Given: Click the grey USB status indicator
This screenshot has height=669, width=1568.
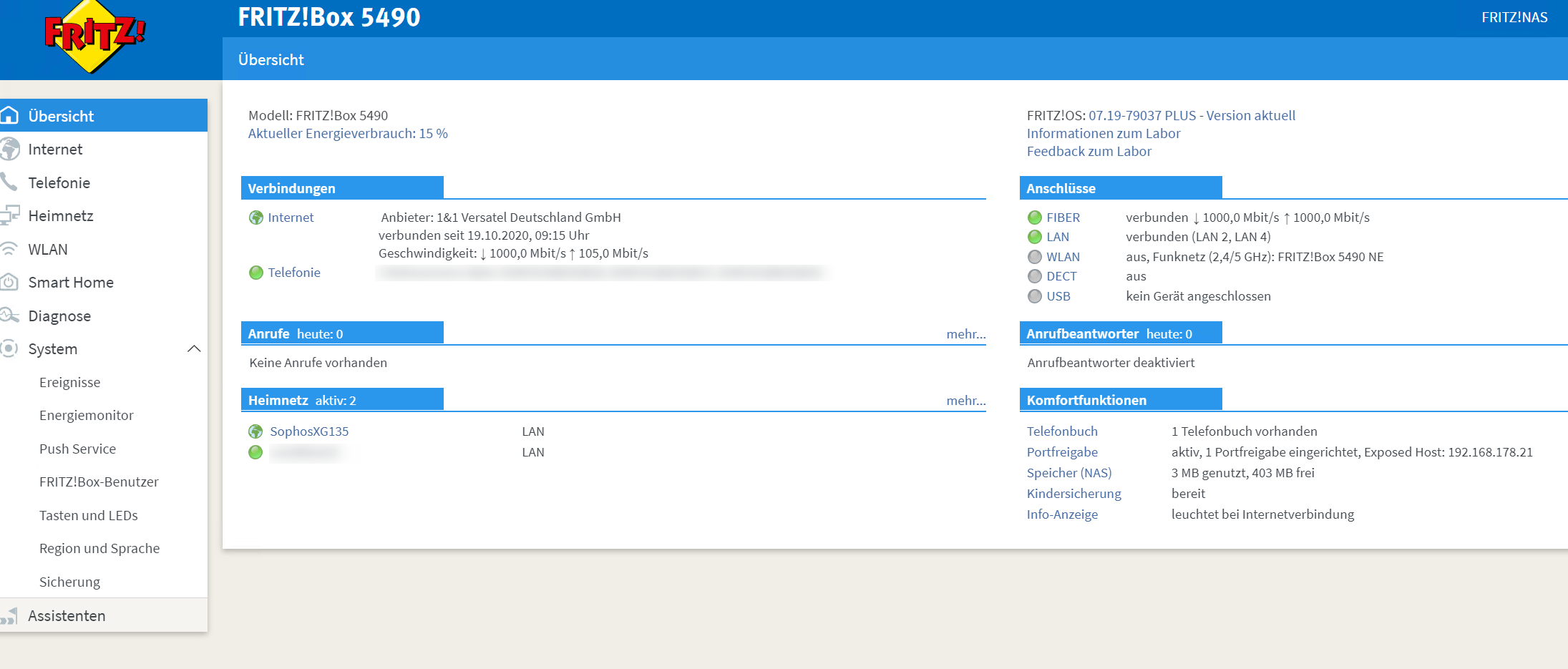Looking at the screenshot, I should pyautogui.click(x=1034, y=296).
